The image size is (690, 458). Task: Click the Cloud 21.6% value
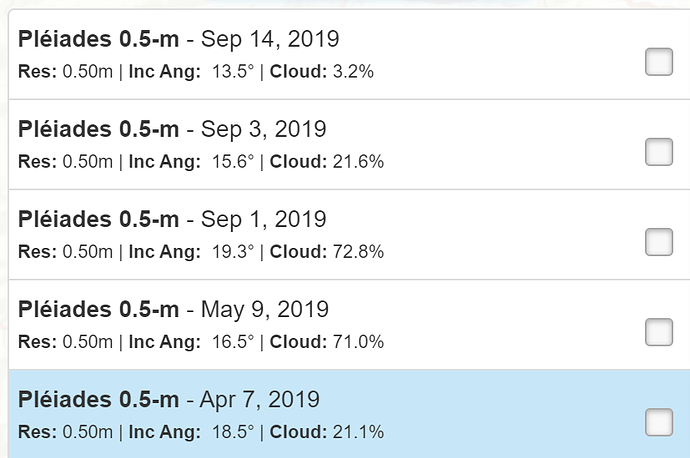[358, 161]
